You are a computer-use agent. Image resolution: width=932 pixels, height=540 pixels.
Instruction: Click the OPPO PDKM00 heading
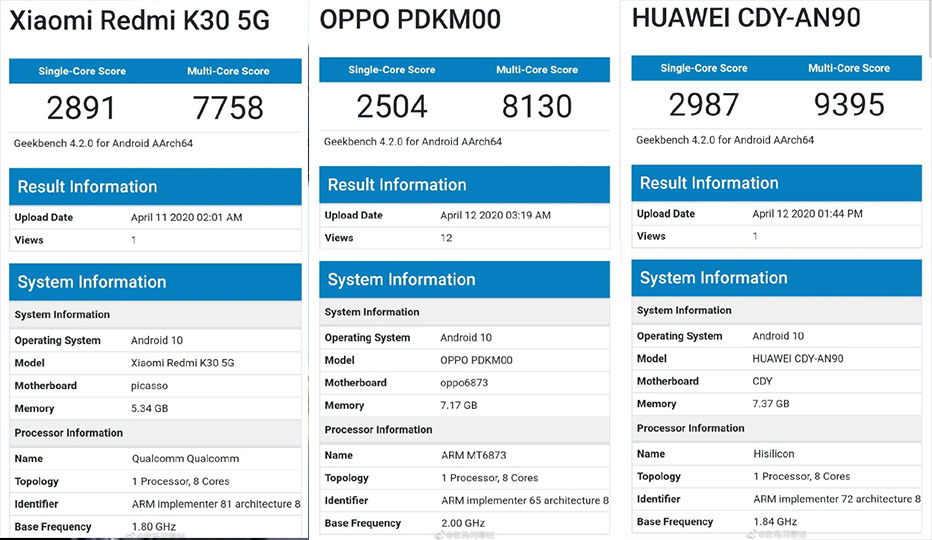pyautogui.click(x=410, y=19)
